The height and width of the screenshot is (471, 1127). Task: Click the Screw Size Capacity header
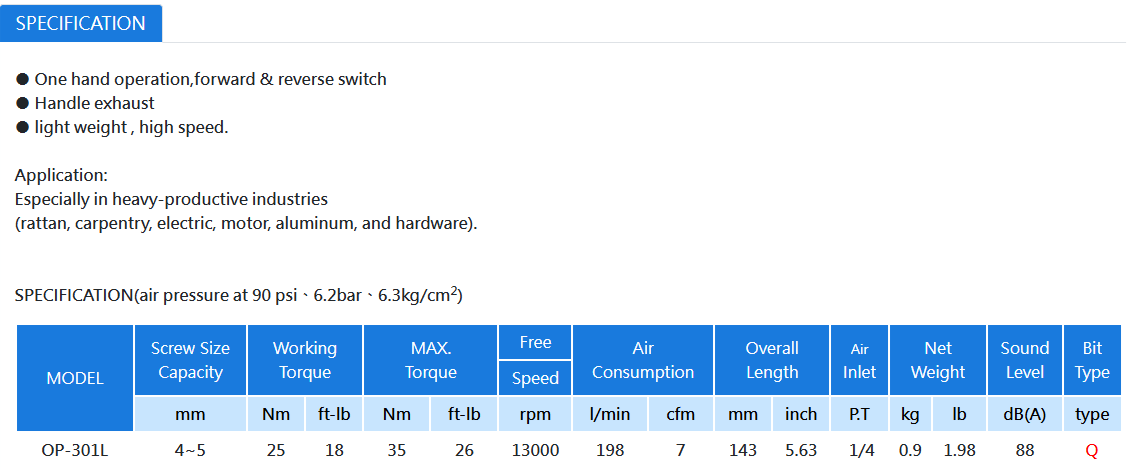click(x=190, y=360)
